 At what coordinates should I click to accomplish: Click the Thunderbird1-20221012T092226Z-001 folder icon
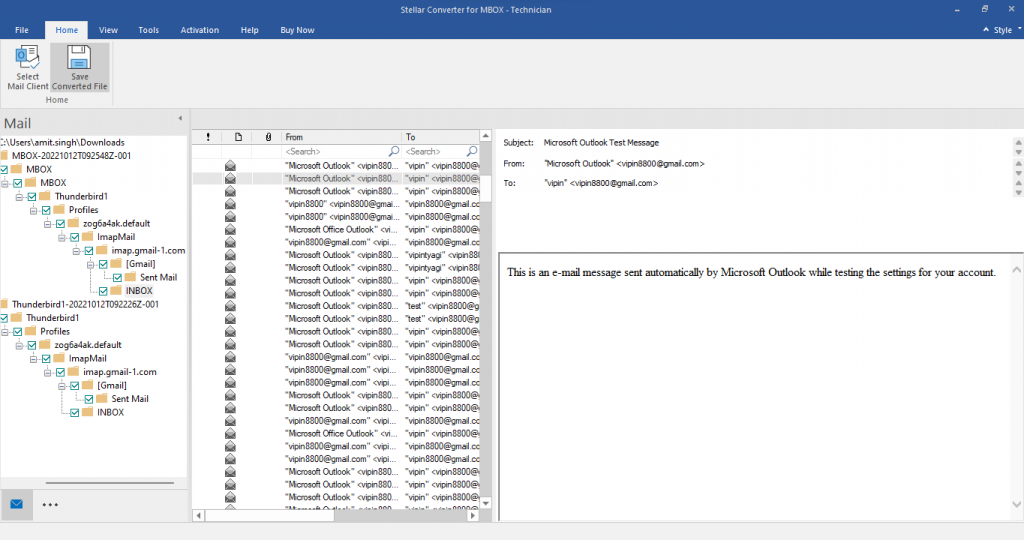coord(5,304)
